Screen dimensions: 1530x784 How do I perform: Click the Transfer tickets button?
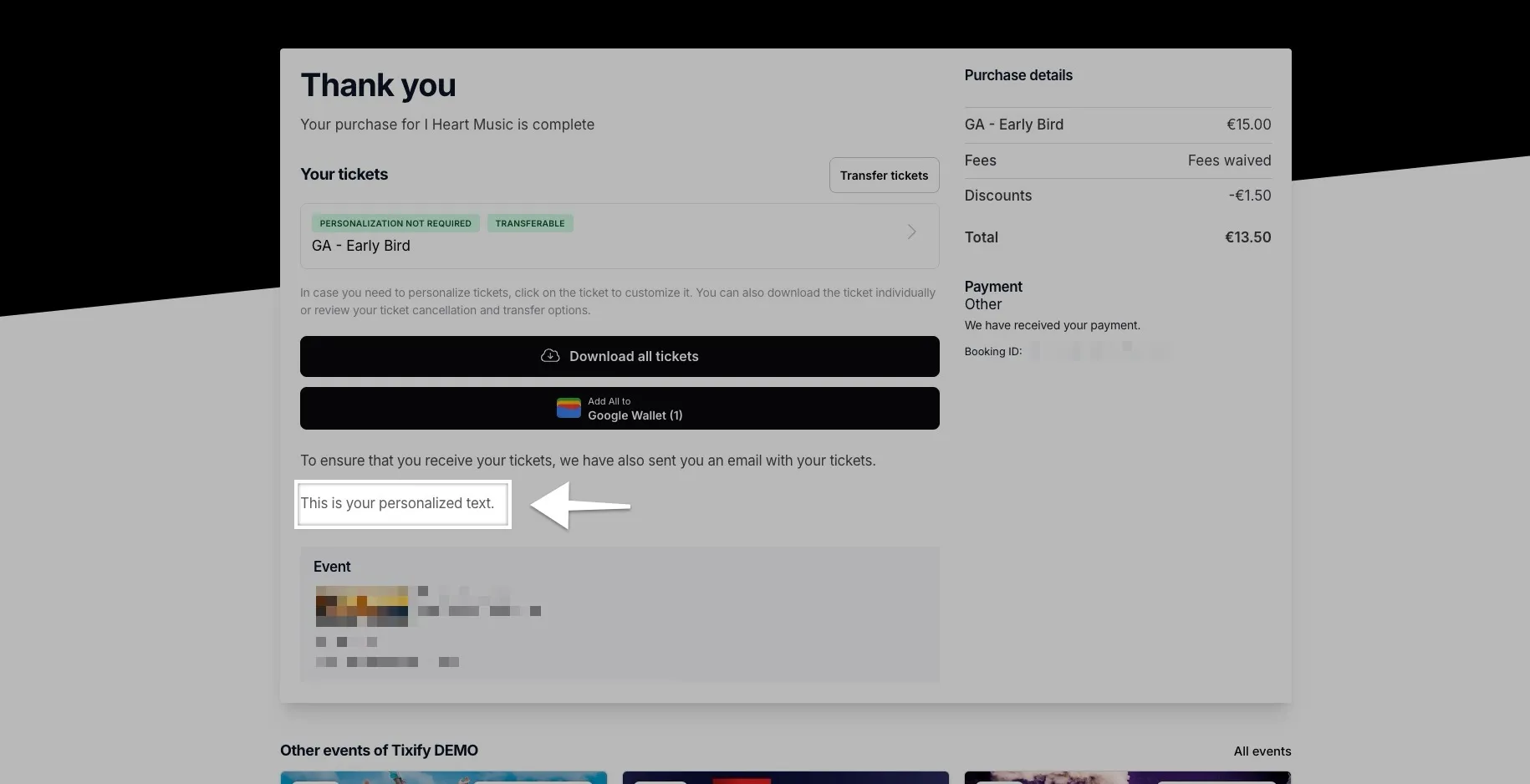(884, 175)
